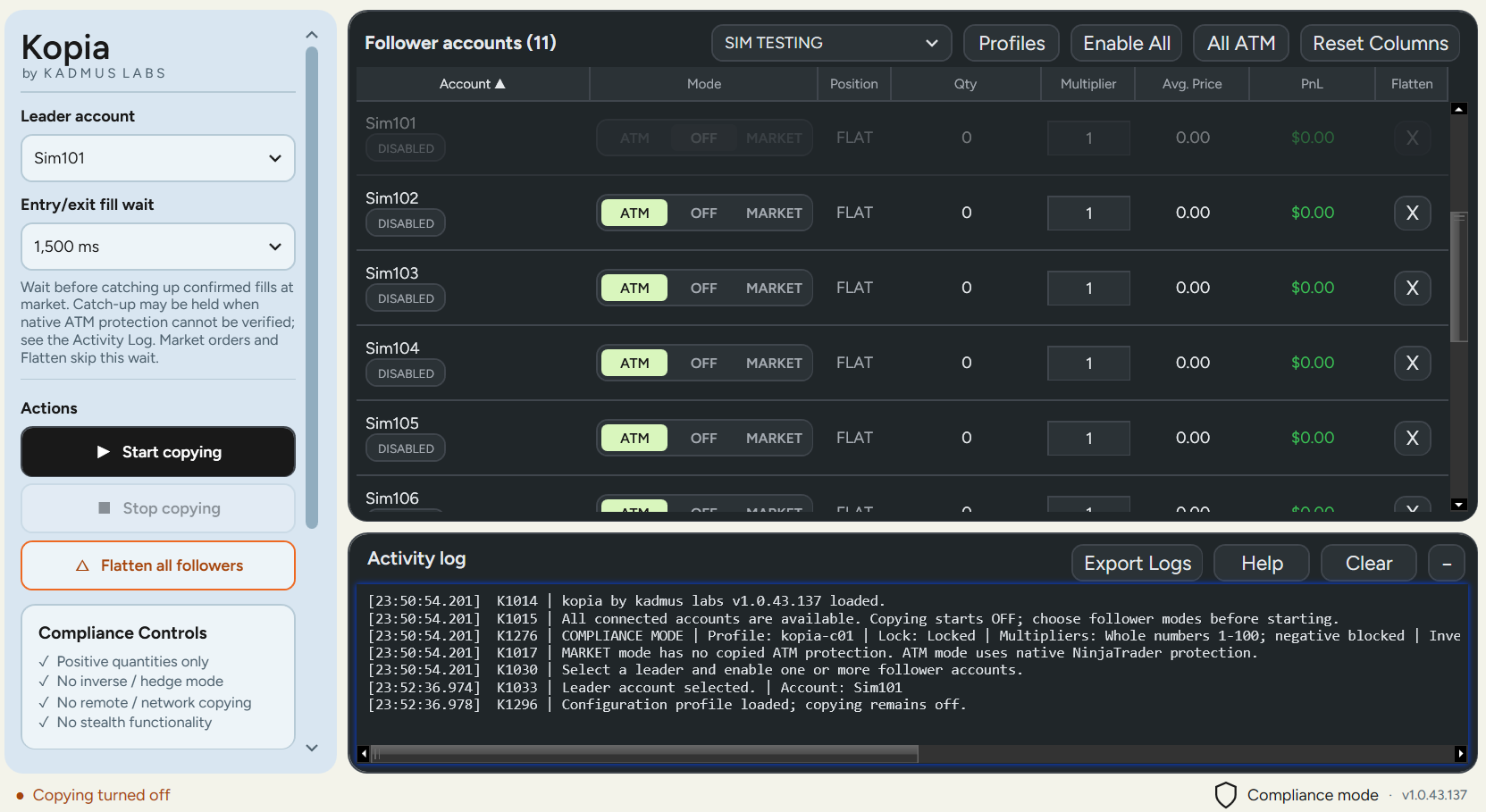
Task: Collapse the Activity log with the minus icon
Action: (1447, 563)
